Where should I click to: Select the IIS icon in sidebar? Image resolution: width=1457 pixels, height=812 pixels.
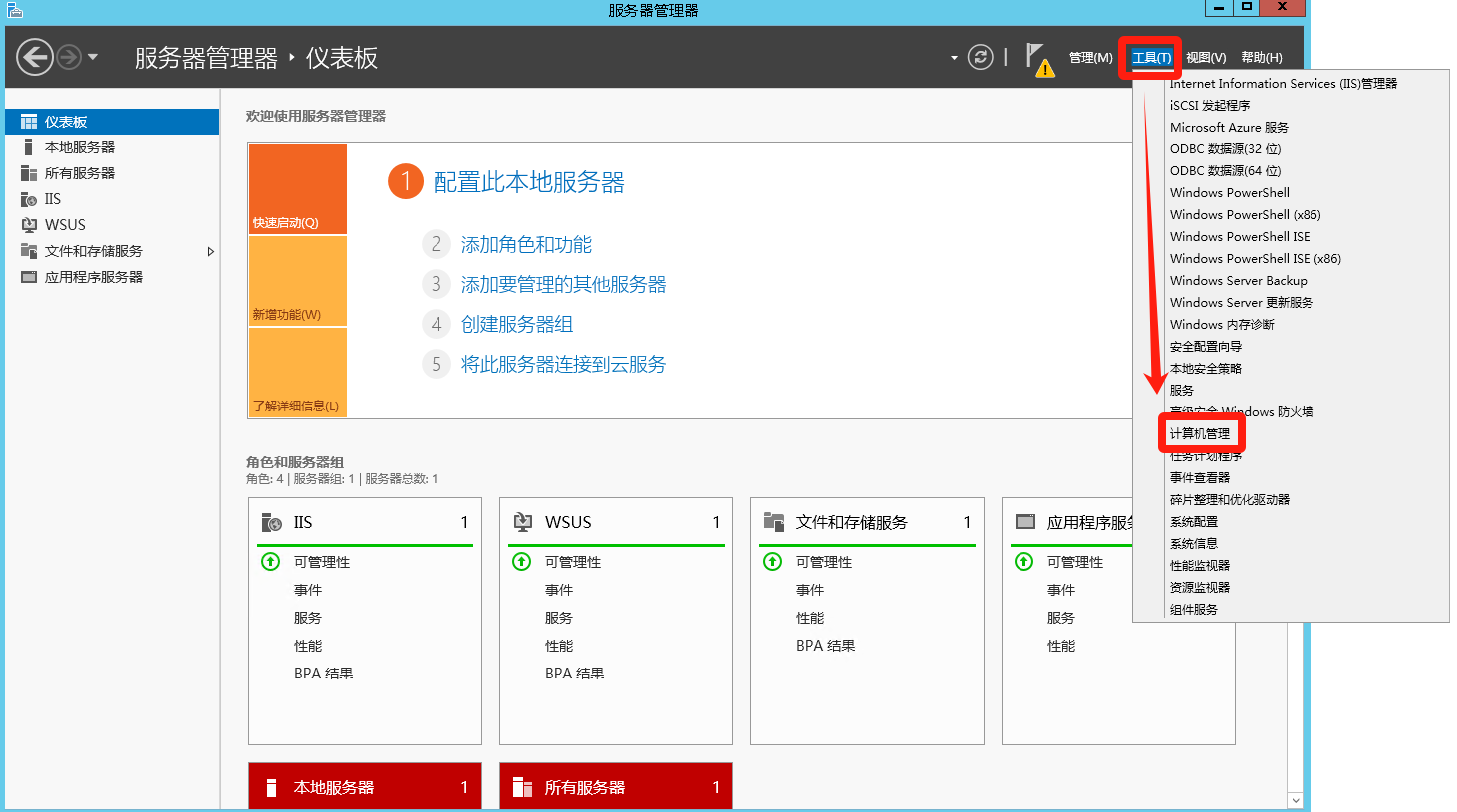(x=29, y=199)
